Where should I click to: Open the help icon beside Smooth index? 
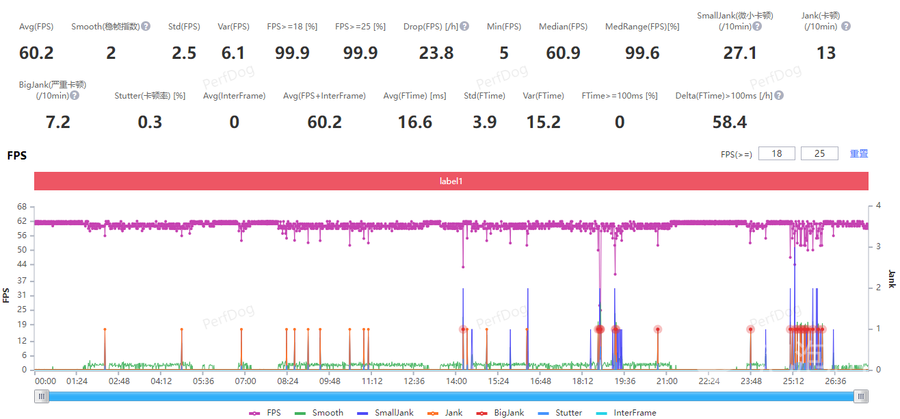pyautogui.click(x=146, y=26)
